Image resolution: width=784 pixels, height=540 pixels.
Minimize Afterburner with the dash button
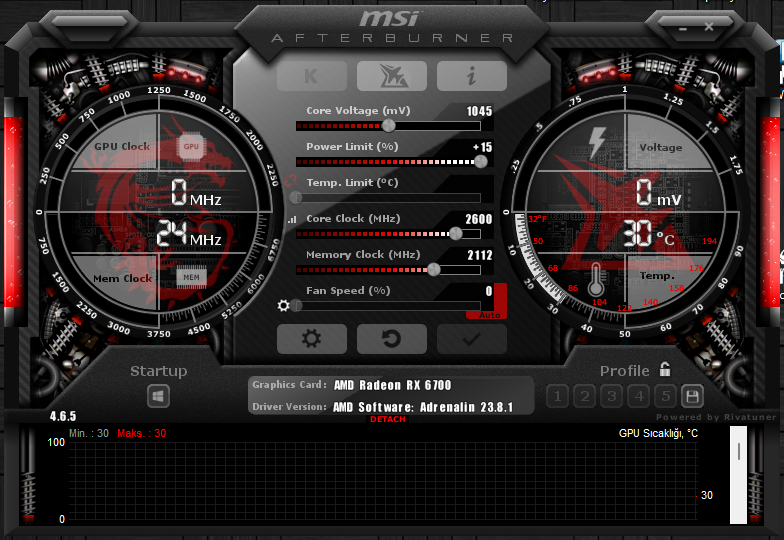683,29
